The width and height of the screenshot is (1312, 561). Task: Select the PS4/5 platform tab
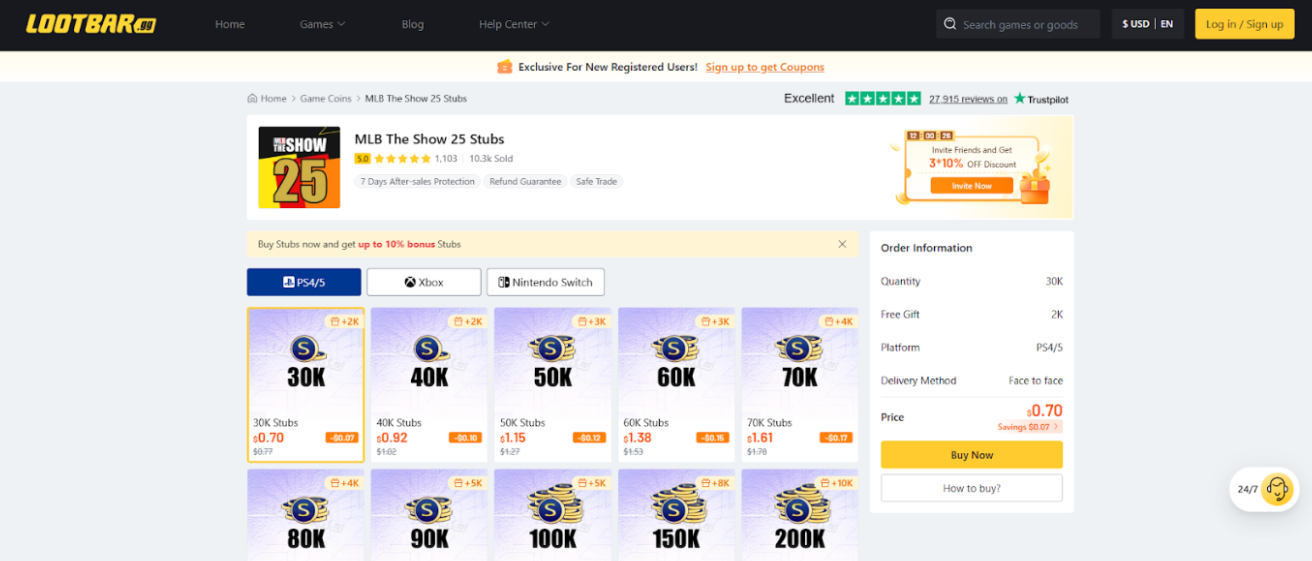(304, 282)
